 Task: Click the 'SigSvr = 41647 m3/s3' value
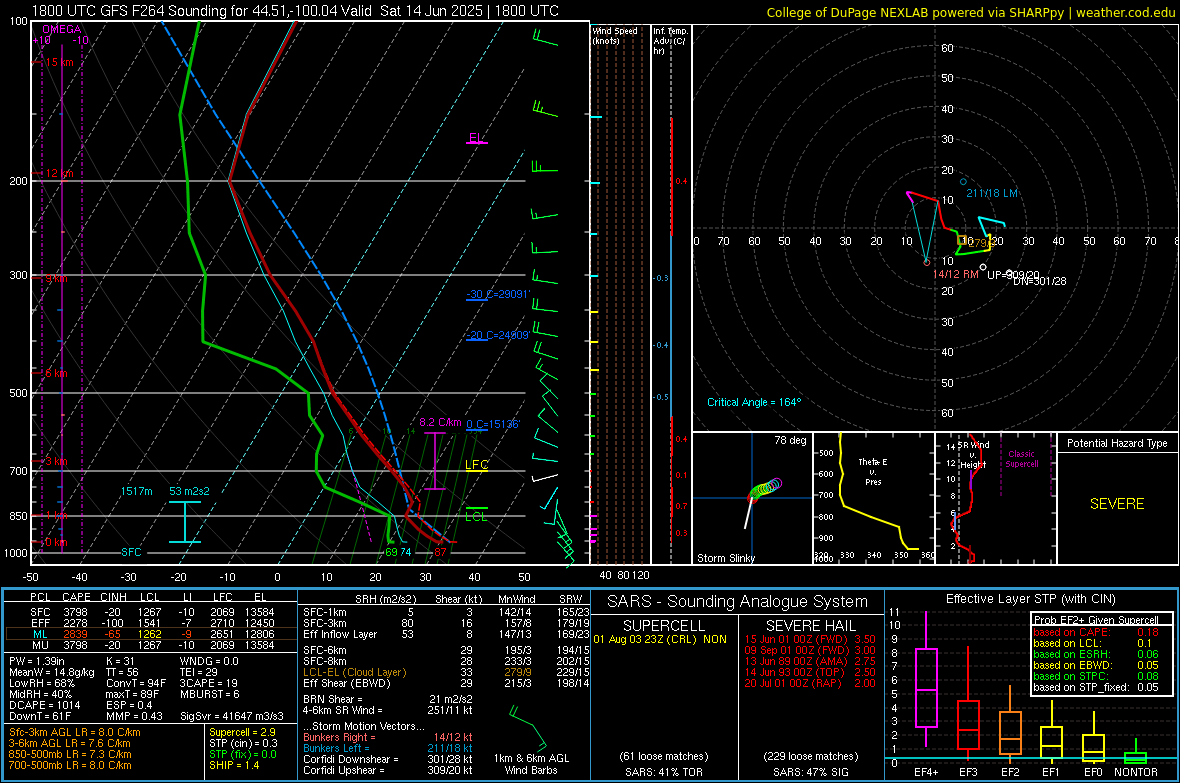(x=232, y=716)
